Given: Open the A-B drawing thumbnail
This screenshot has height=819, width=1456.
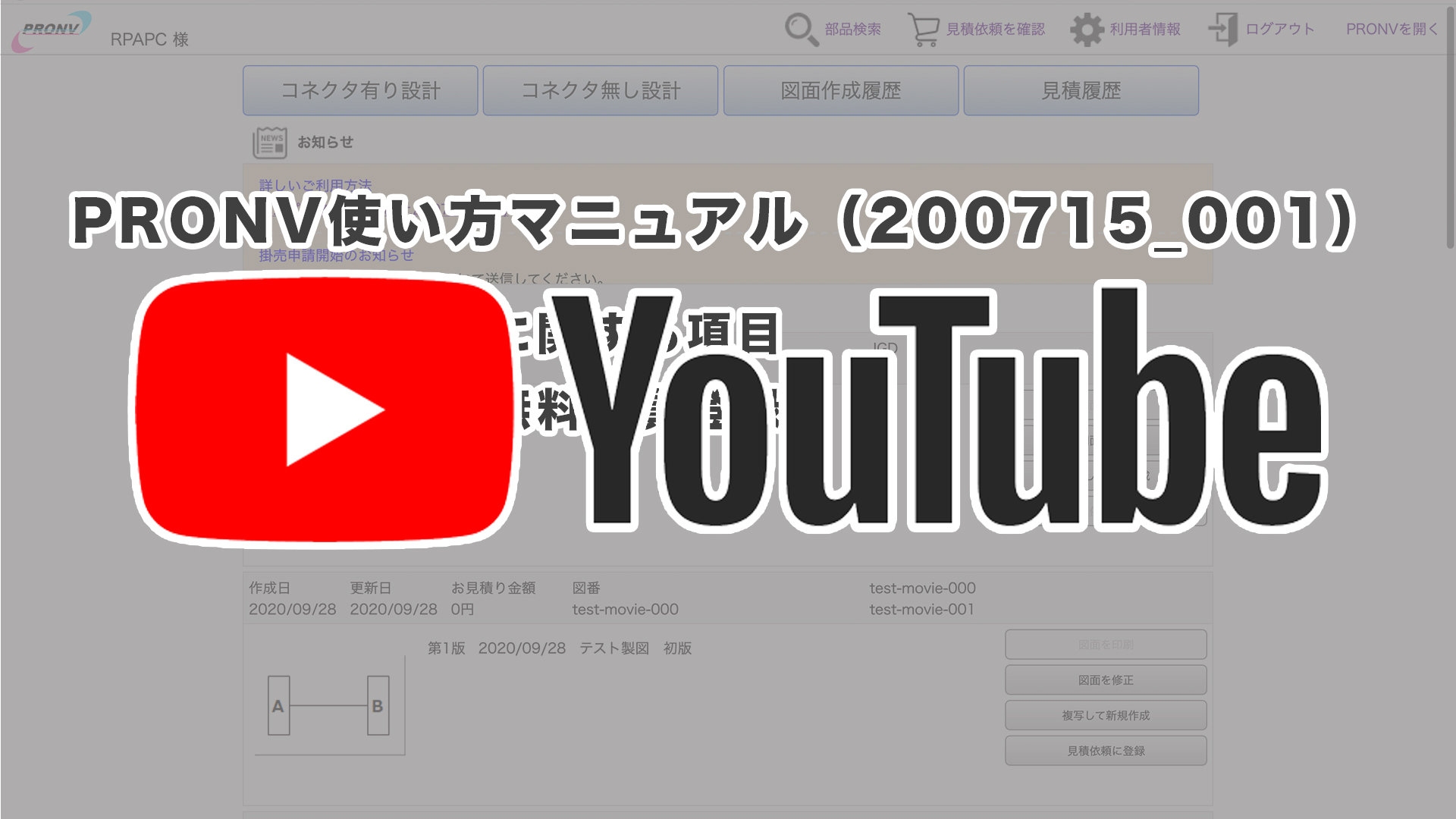Looking at the screenshot, I should coord(330,705).
